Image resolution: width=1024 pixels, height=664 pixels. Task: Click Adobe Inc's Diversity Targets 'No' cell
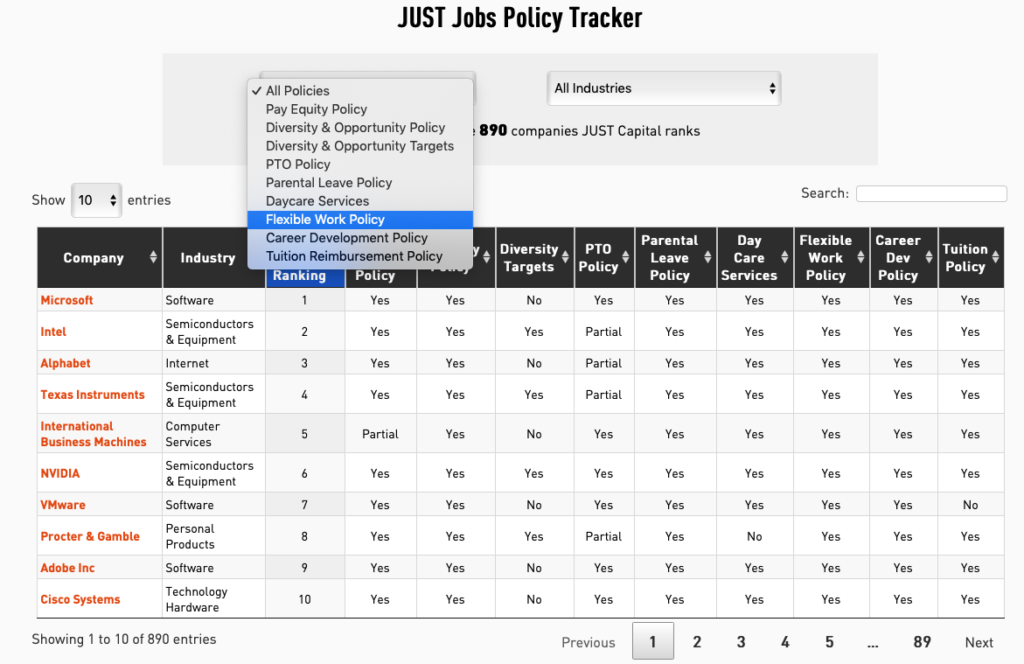(x=534, y=568)
